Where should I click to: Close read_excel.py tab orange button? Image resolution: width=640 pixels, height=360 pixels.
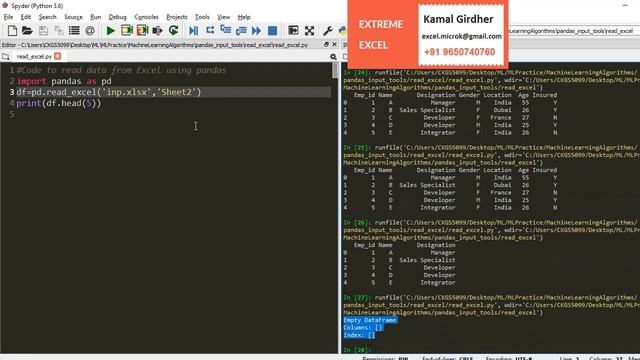tap(58, 56)
